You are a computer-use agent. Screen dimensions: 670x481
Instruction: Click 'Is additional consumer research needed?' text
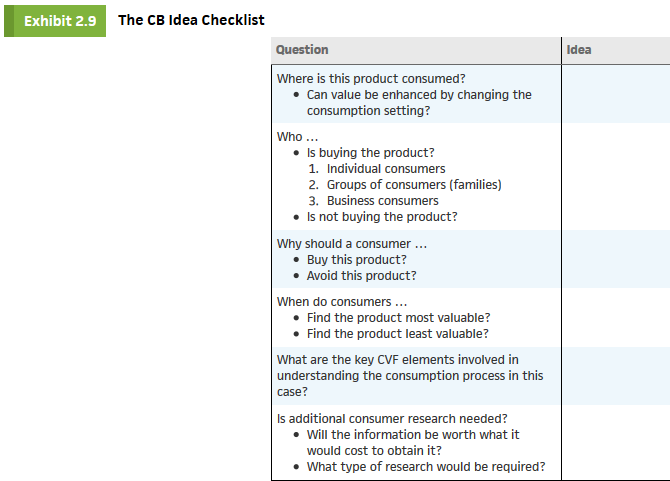coord(392,419)
